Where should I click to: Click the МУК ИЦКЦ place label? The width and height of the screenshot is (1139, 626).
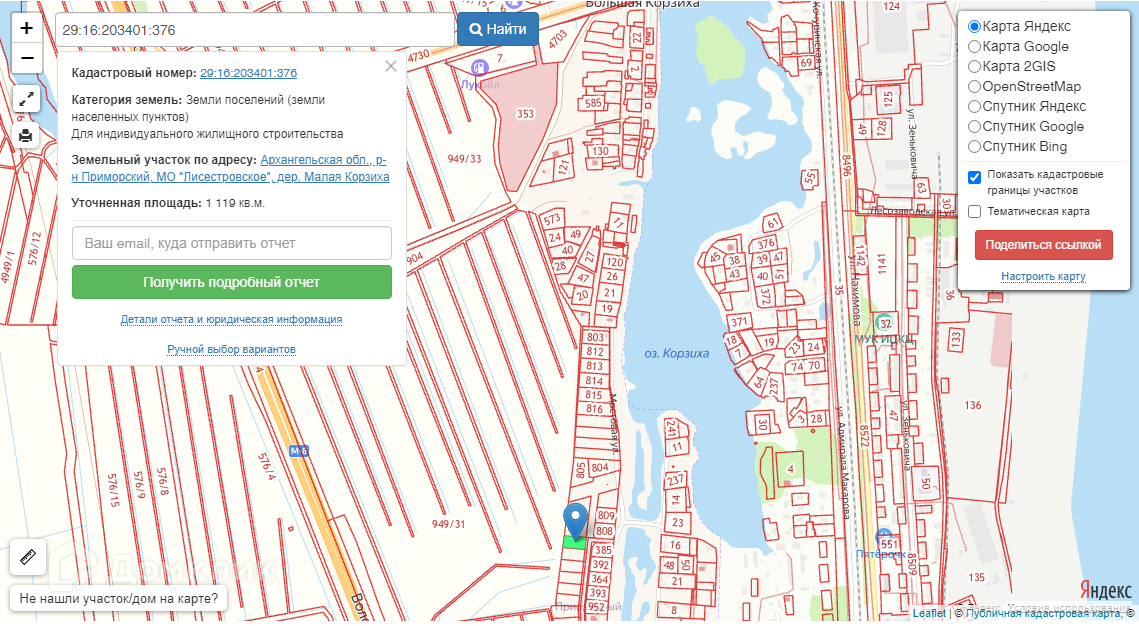coord(883,339)
